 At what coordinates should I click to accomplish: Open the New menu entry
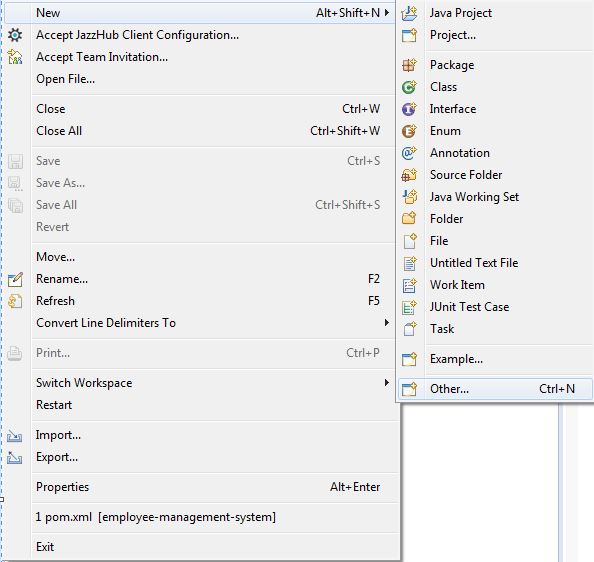pyautogui.click(x=200, y=13)
